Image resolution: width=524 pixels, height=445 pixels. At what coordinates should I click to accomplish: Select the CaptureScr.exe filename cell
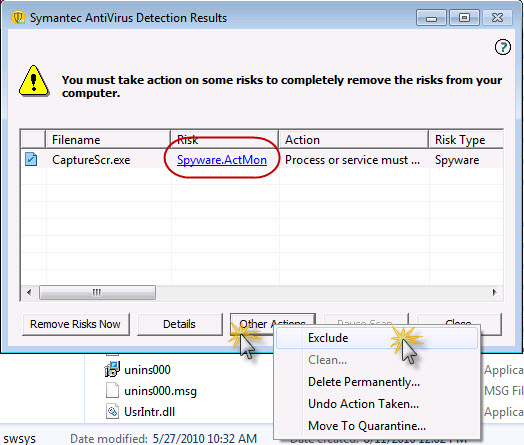[91, 160]
